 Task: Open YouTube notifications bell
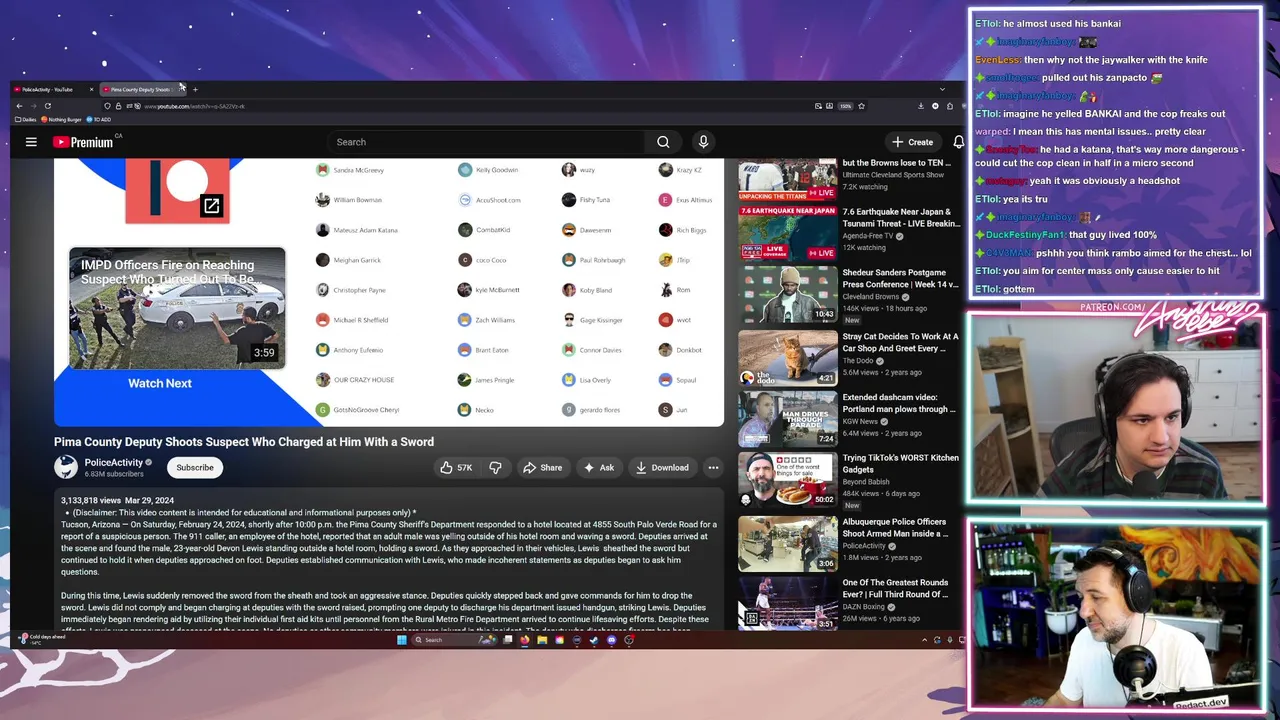click(958, 142)
